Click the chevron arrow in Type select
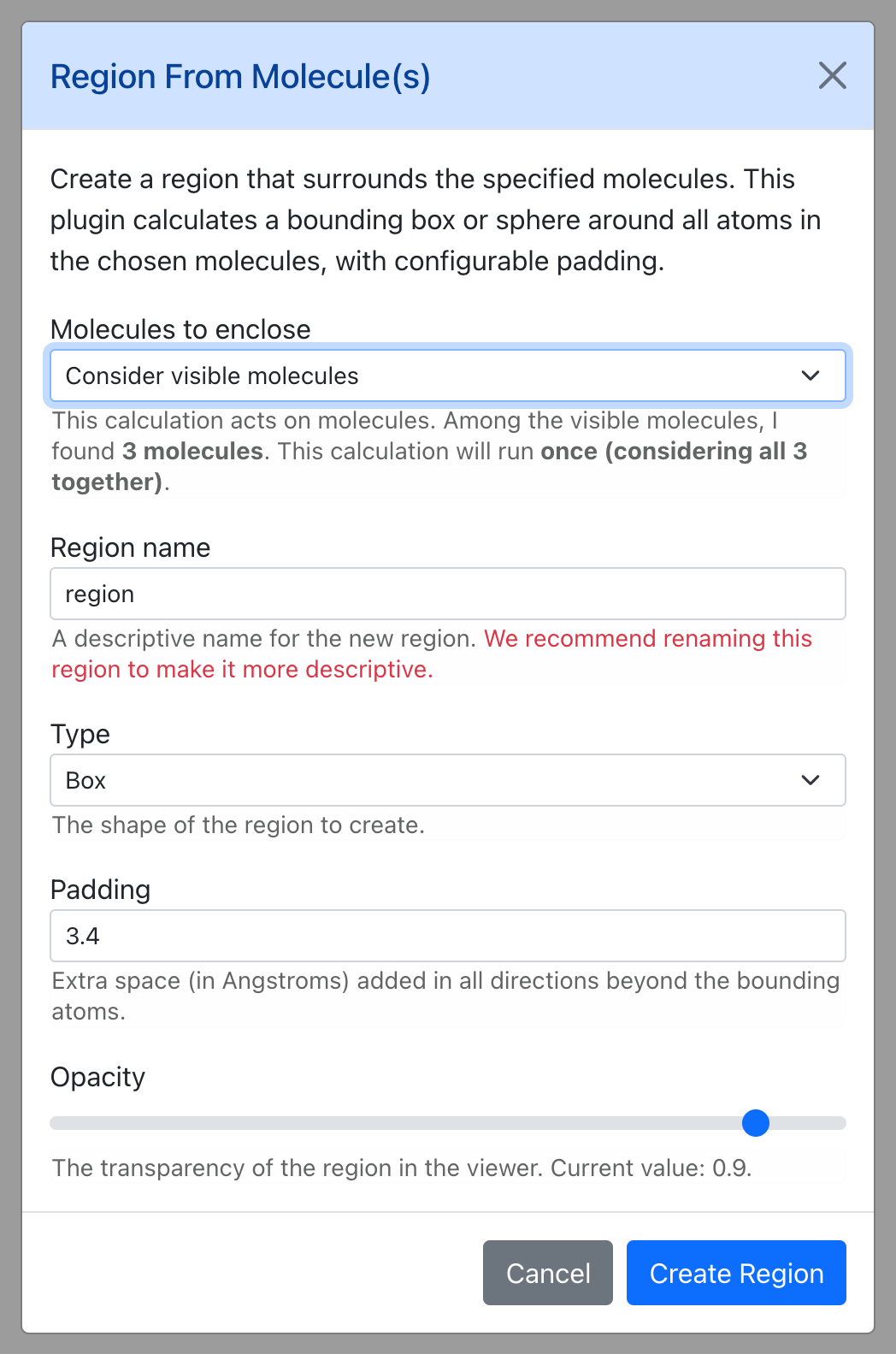The width and height of the screenshot is (896, 1354). [x=811, y=780]
